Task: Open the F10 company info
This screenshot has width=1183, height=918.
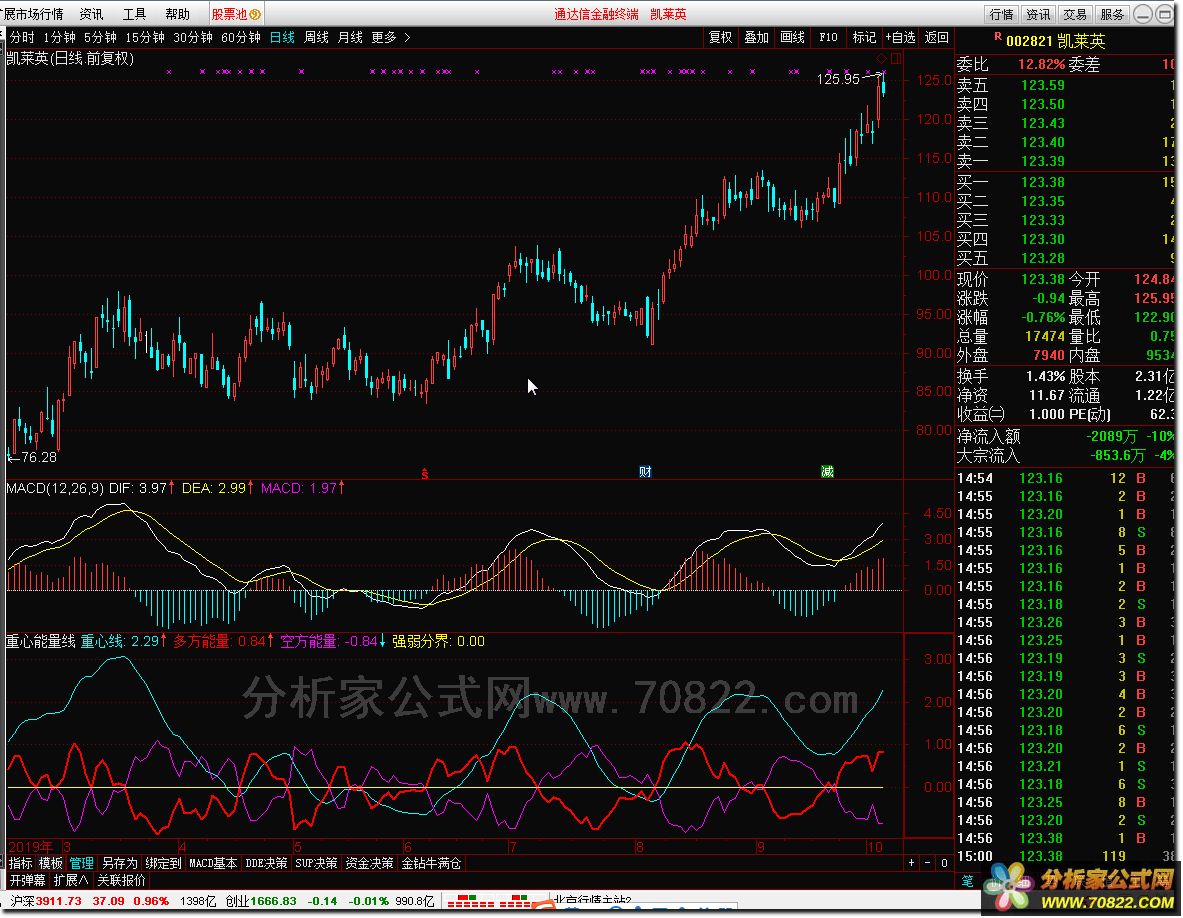Action: tap(828, 37)
